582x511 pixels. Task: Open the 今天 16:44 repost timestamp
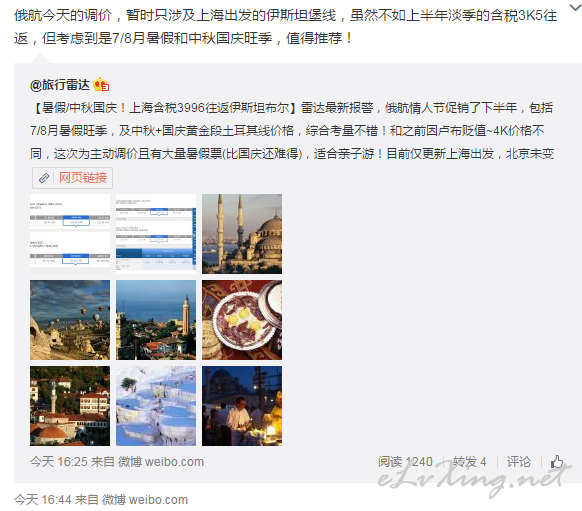(x=43, y=499)
